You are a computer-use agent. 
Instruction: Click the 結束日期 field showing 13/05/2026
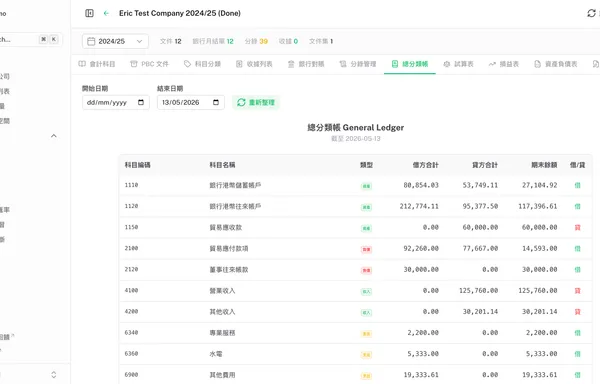click(x=191, y=103)
